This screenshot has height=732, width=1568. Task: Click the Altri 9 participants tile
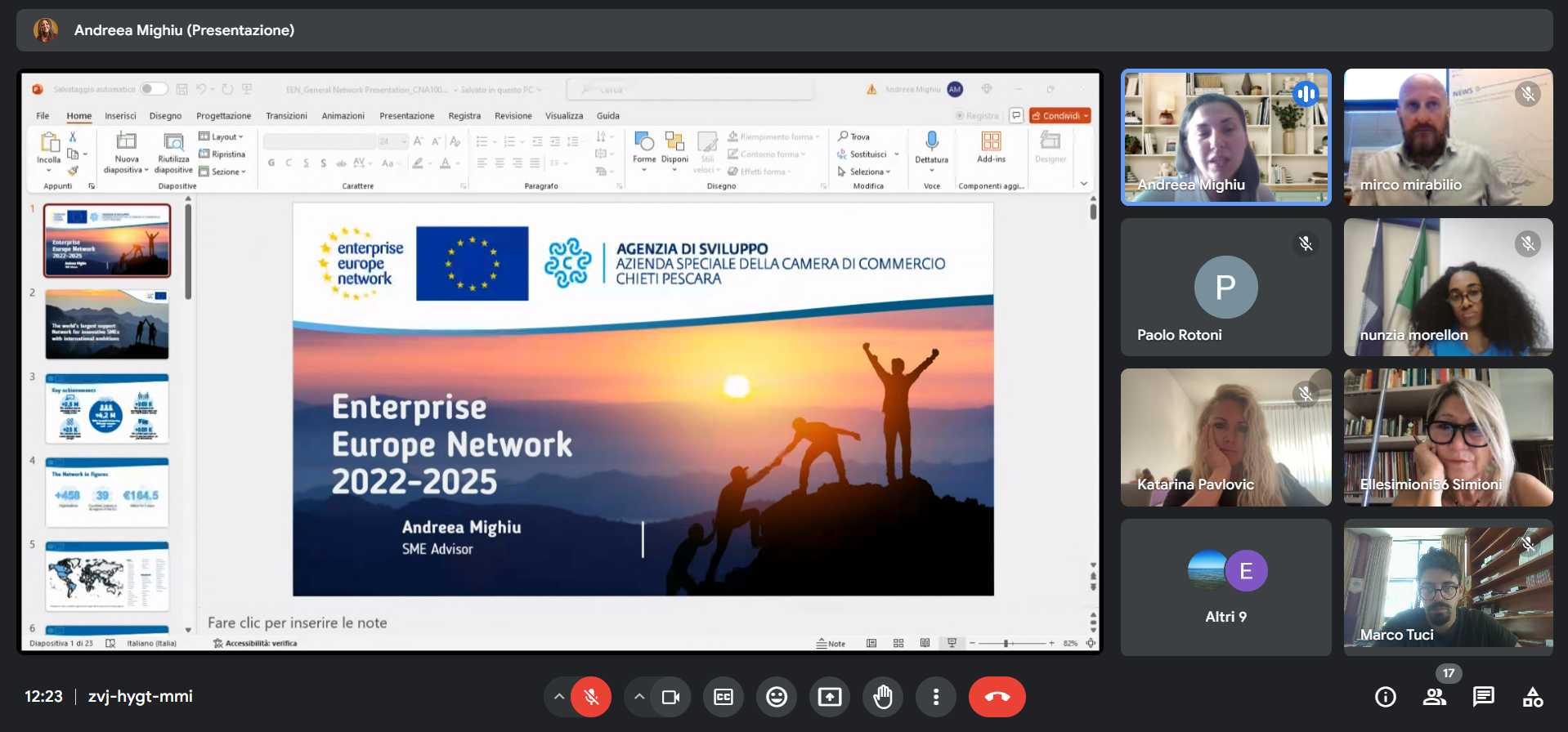[x=1225, y=587]
